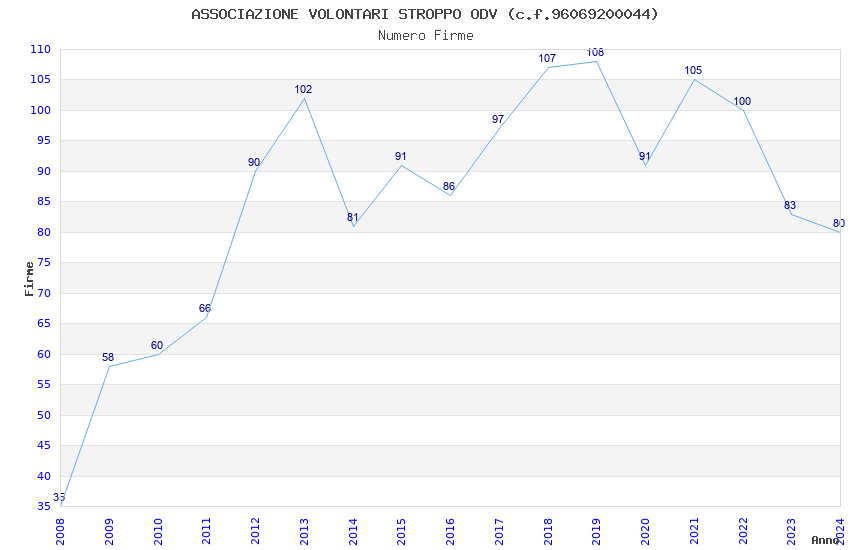Select the 107 data label for 2018
Viewport: 850px width, 550px height.
[x=547, y=58]
